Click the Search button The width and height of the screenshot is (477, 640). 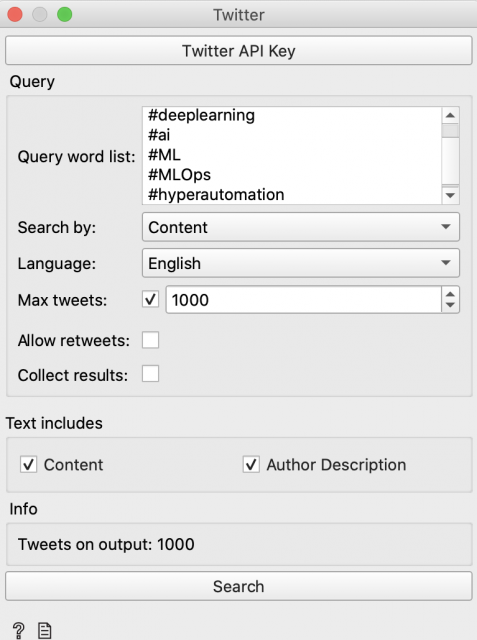click(239, 587)
